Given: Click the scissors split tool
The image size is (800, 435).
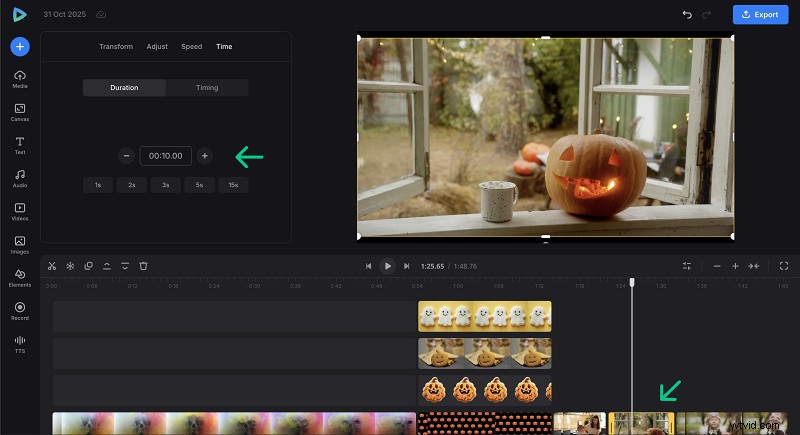Looking at the screenshot, I should pyautogui.click(x=52, y=266).
